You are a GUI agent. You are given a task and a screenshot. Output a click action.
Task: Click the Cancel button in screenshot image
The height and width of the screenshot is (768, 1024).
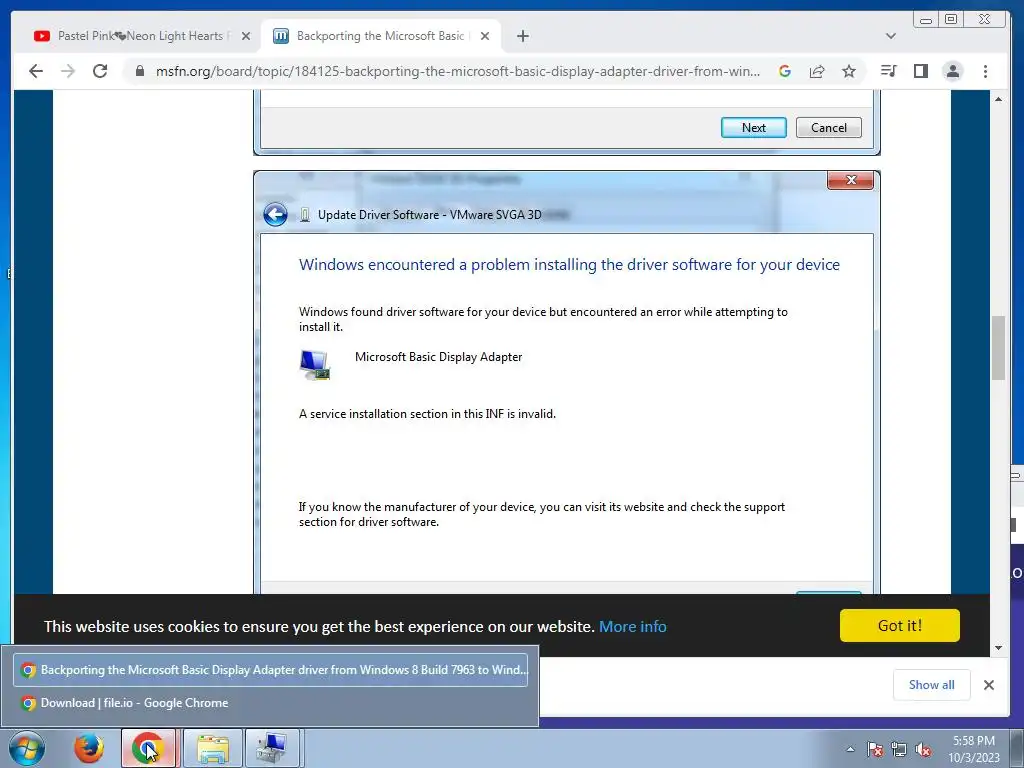click(x=829, y=127)
